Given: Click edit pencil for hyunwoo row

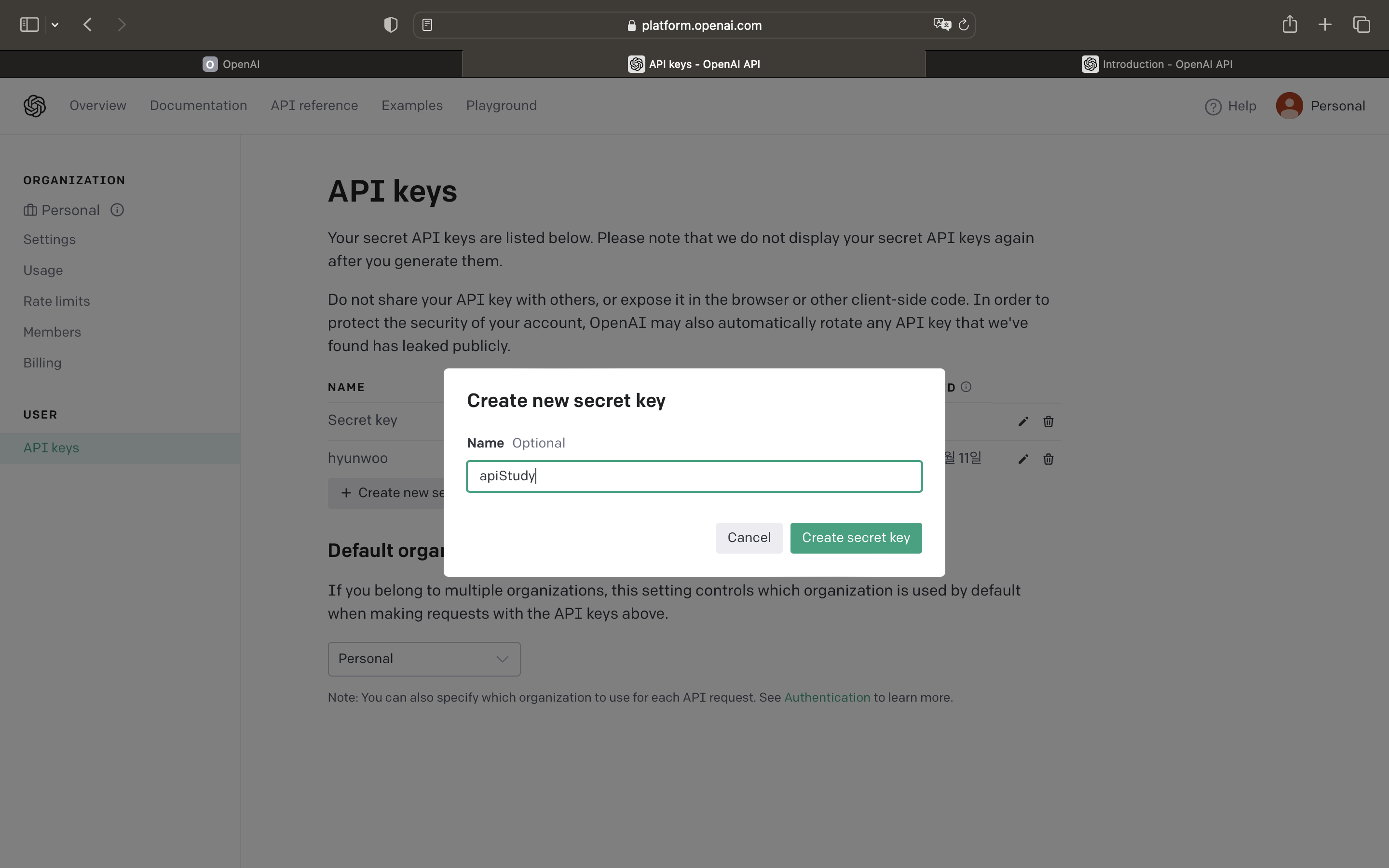Looking at the screenshot, I should point(1023,459).
